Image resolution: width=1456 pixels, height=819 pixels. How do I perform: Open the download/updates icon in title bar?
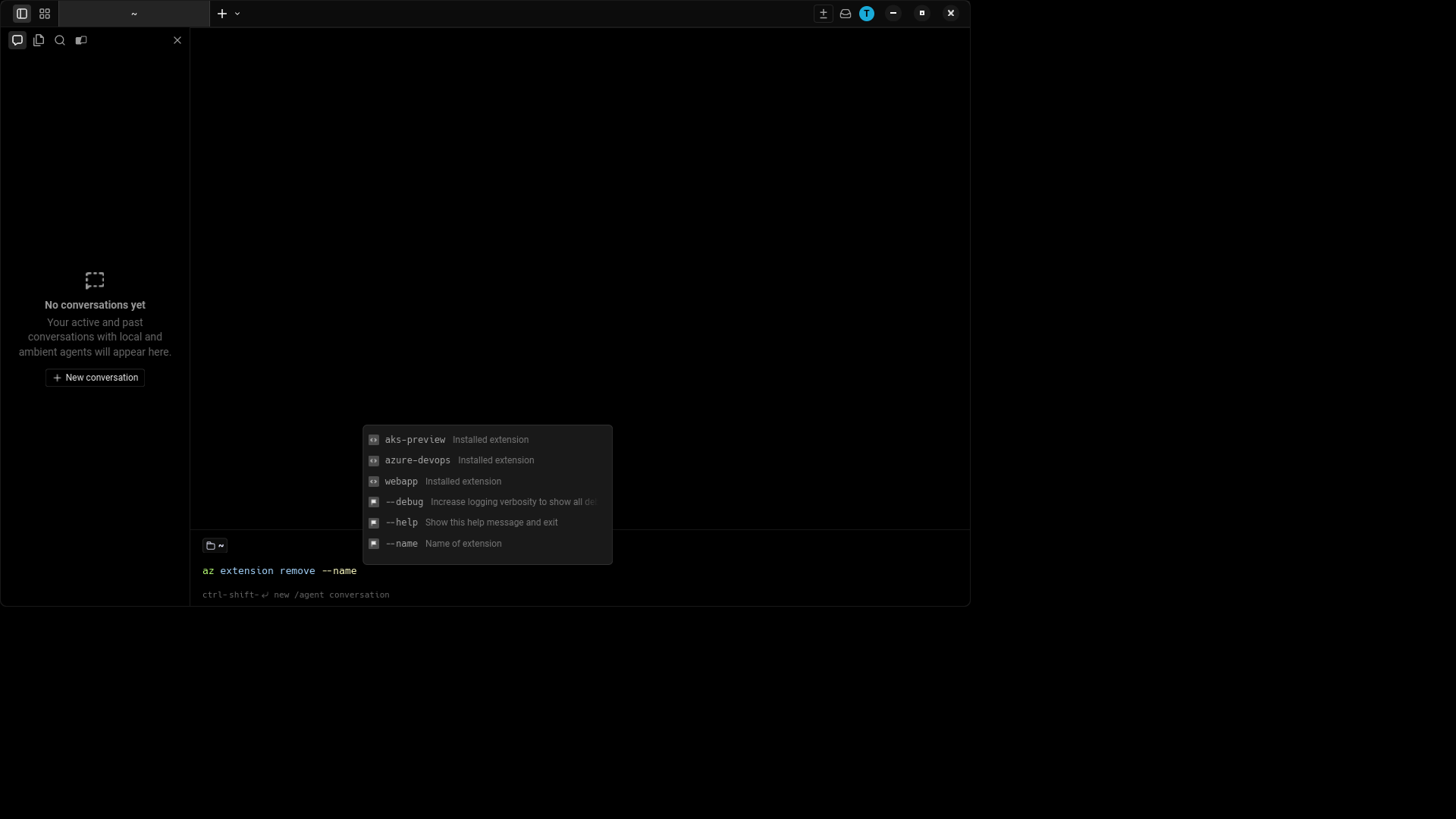pyautogui.click(x=824, y=14)
